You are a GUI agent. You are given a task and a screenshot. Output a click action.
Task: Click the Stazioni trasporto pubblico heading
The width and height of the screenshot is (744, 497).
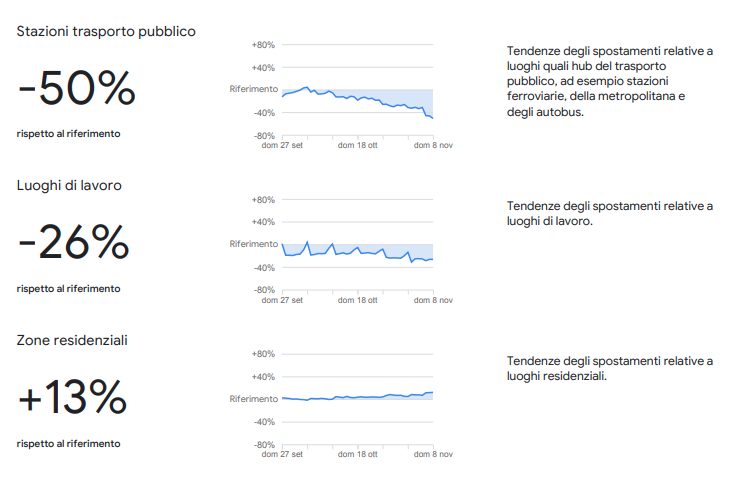106,31
